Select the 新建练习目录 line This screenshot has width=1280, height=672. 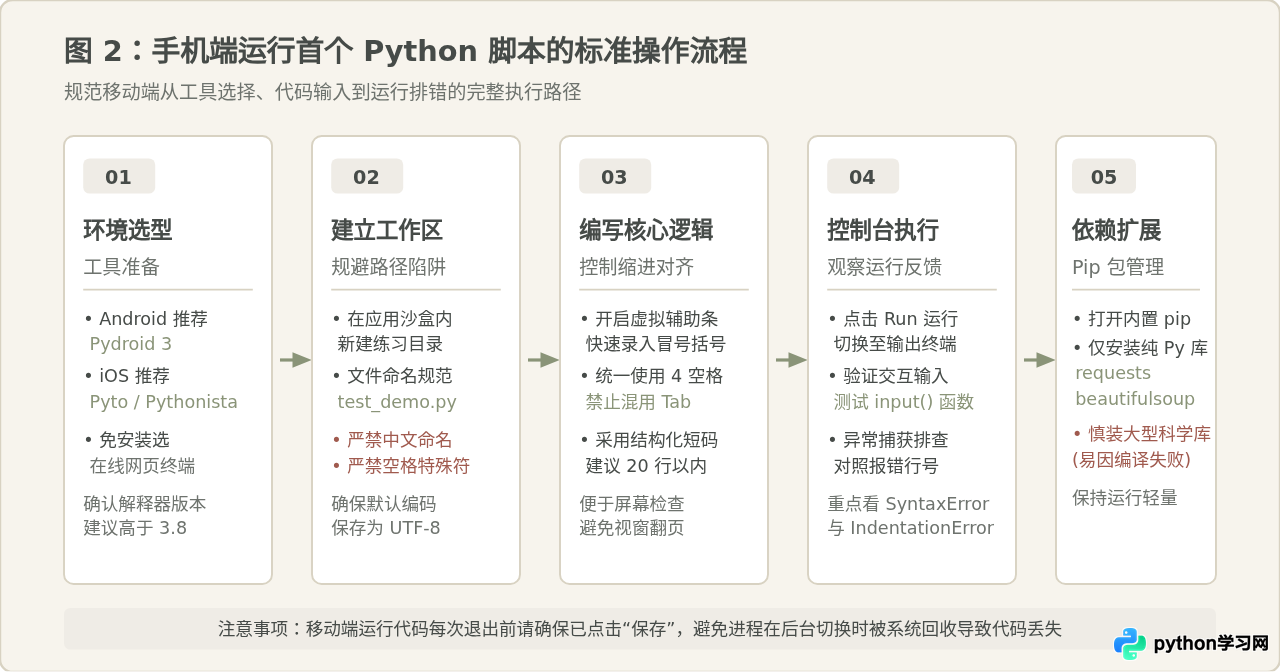click(x=391, y=344)
